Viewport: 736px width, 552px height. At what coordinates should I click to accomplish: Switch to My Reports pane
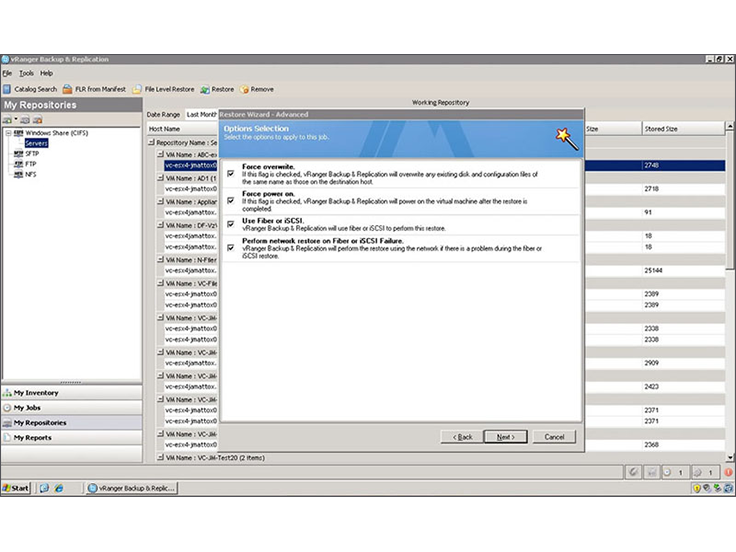[x=72, y=437]
